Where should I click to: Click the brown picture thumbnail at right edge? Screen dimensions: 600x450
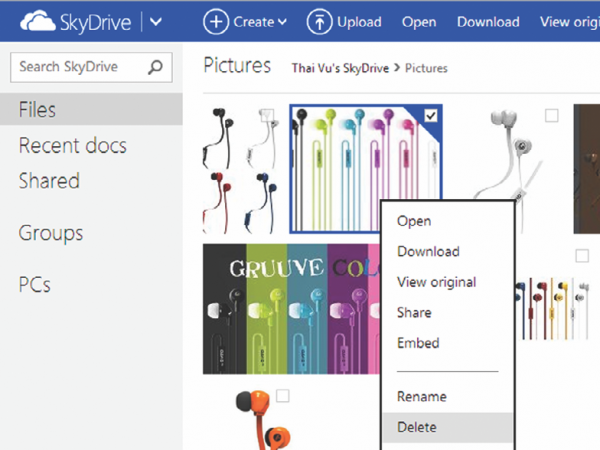point(587,169)
